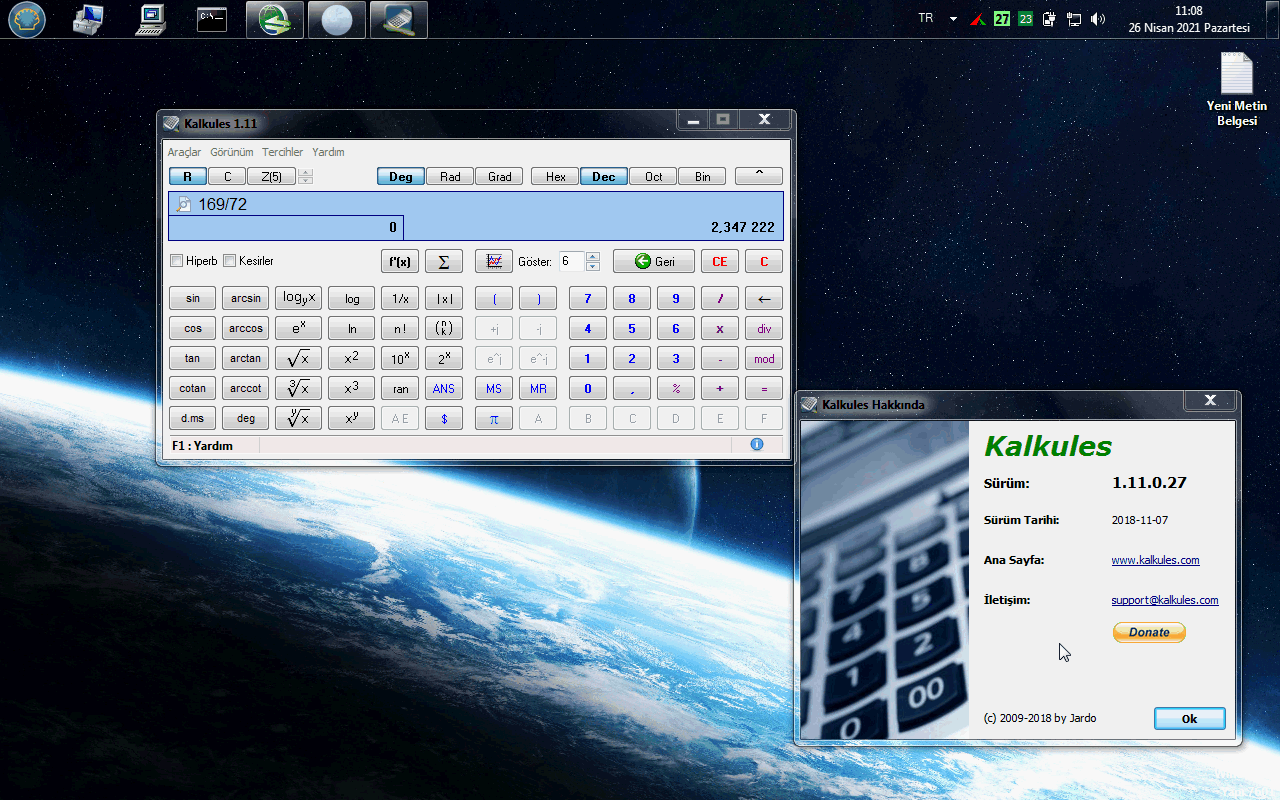1280x800 pixels.
Task: Click the log base y of x button
Action: [298, 298]
